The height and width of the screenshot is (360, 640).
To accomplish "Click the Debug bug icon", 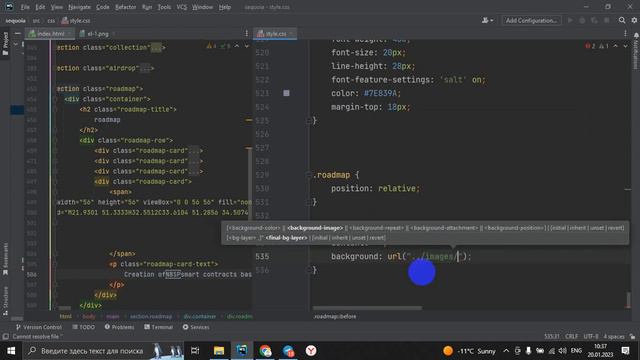I will coord(582,20).
